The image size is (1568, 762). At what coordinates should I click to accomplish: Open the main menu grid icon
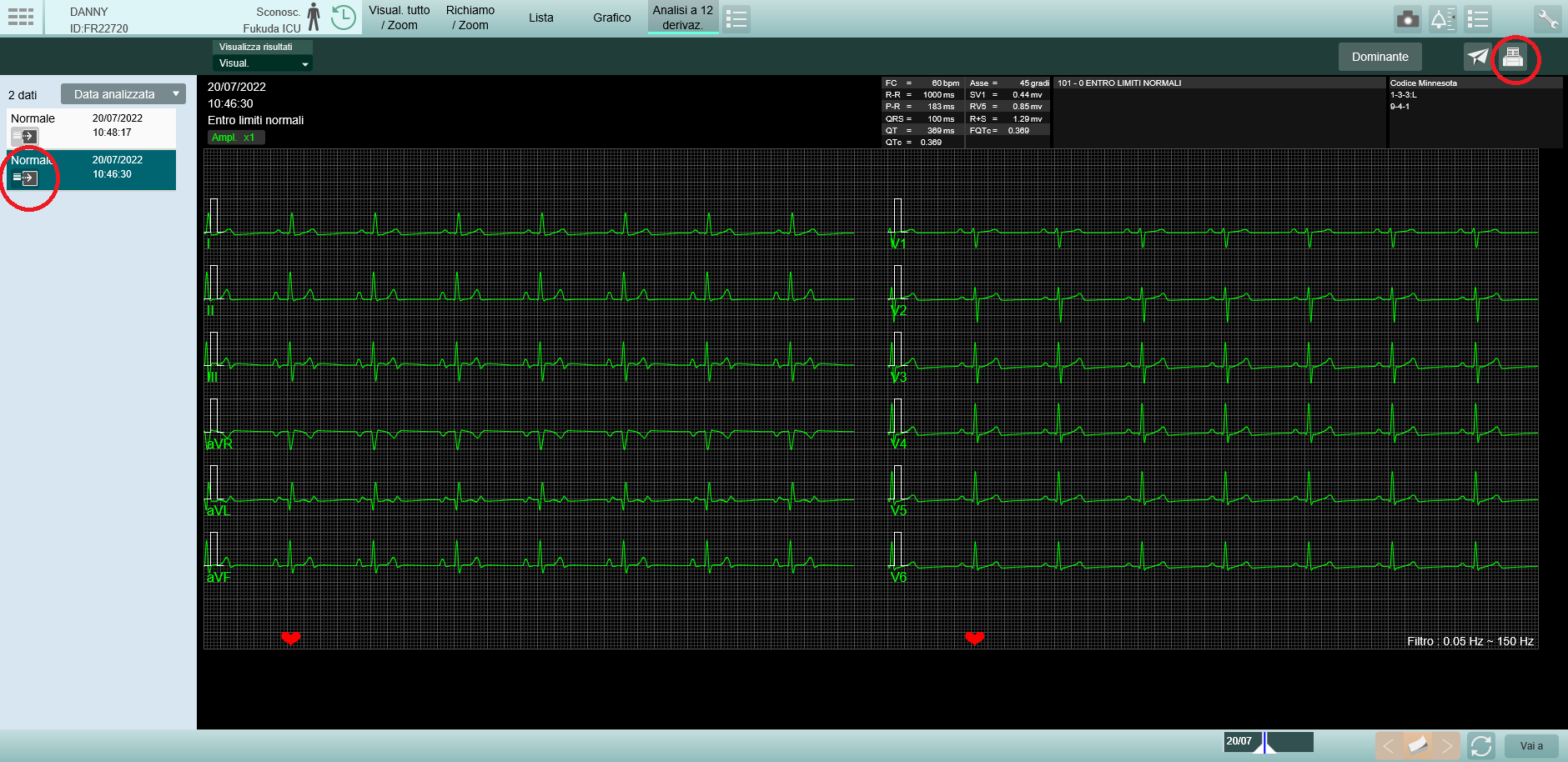pos(21,18)
